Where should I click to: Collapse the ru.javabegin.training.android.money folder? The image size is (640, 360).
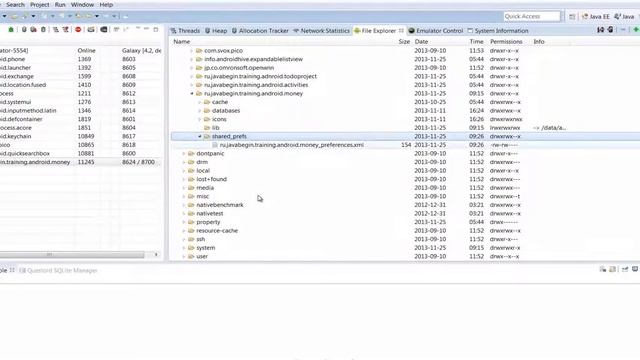pos(192,93)
